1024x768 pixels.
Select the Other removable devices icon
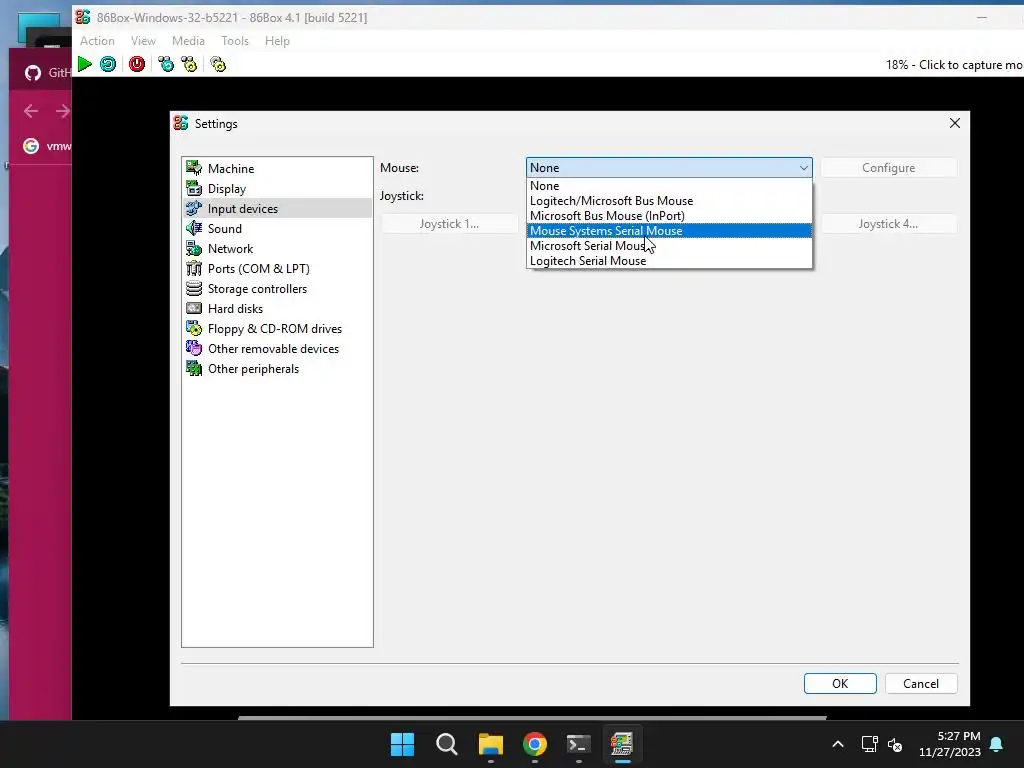[194, 348]
